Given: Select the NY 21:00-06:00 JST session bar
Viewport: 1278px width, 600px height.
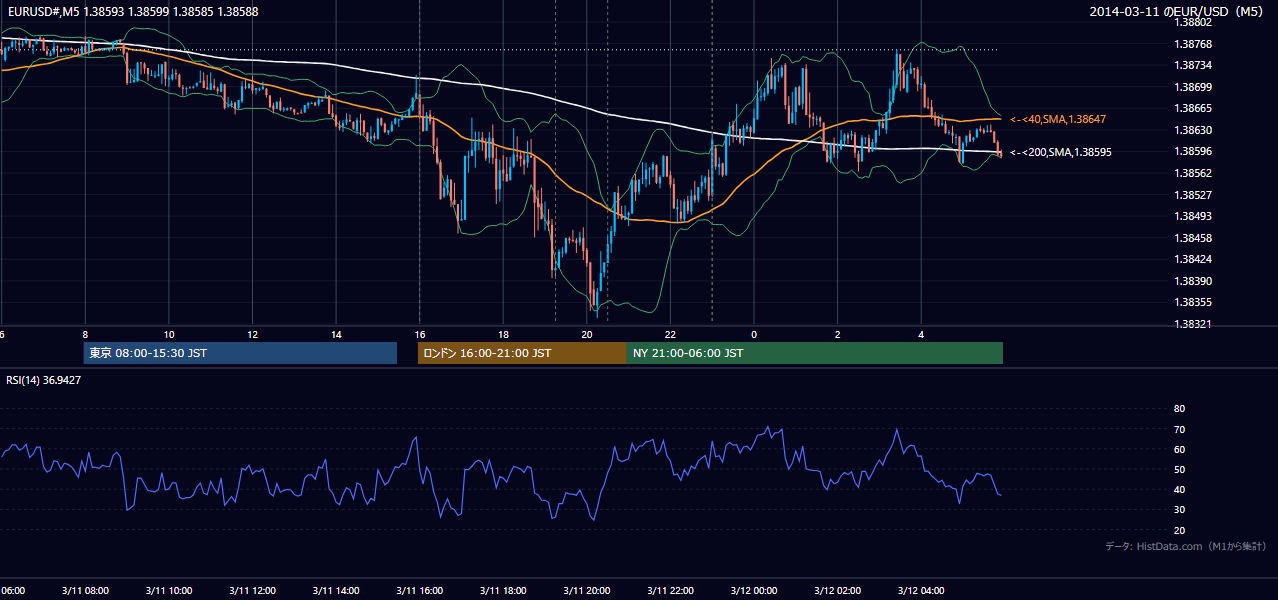Looking at the screenshot, I should 815,353.
